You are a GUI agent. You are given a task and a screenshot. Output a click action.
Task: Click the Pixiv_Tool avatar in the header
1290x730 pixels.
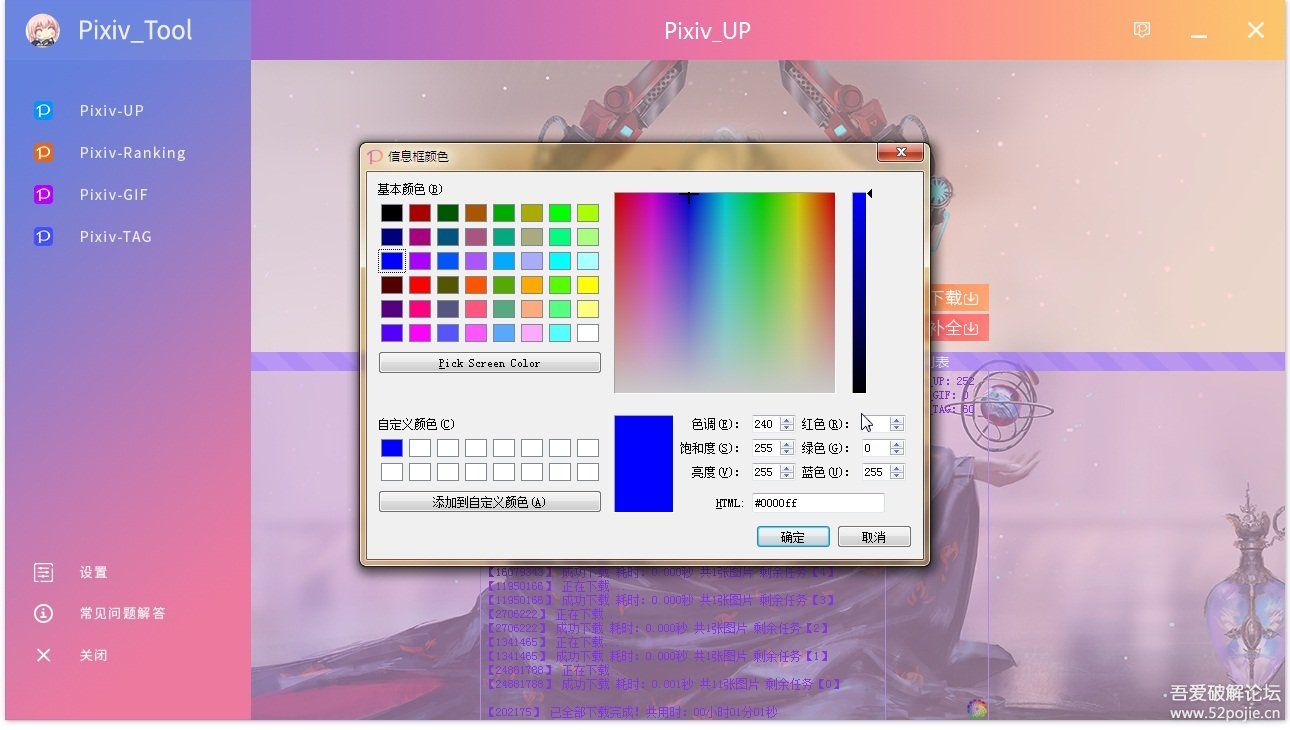[x=42, y=30]
